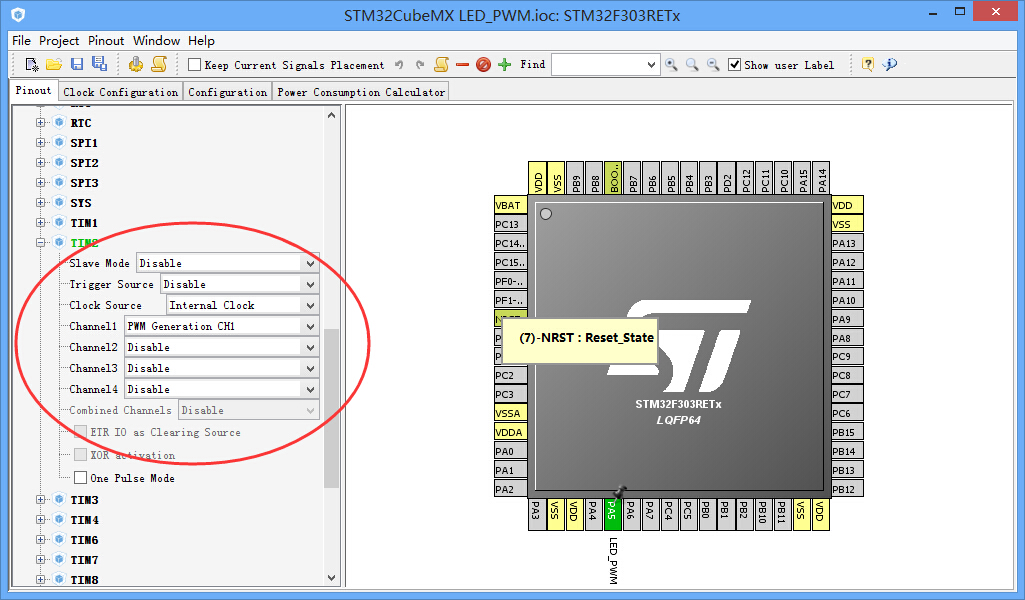Open the Find combo box arrow
Screen dimensions: 1025x600
pyautogui.click(x=651, y=65)
